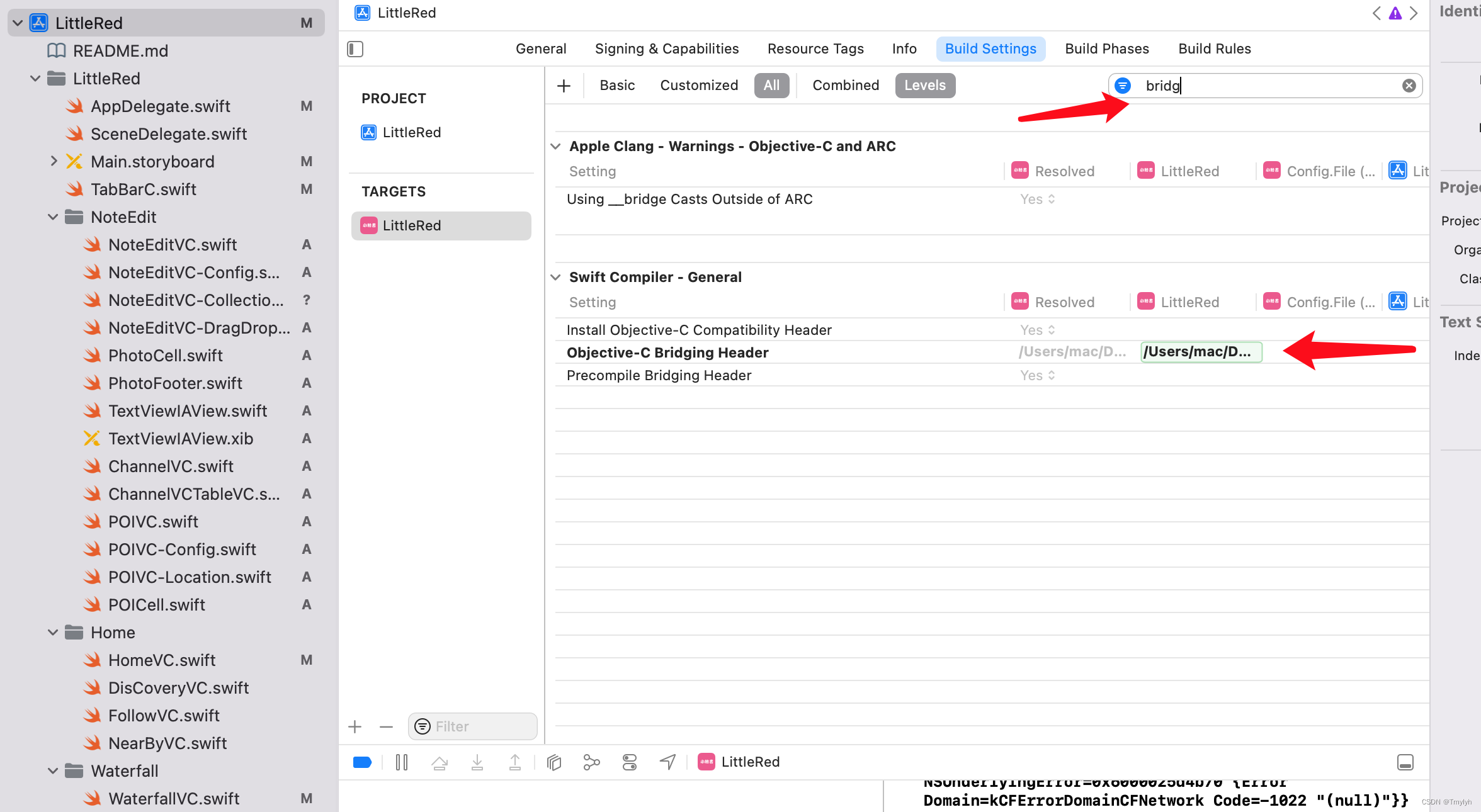Click LittleRed process in debug bar
This screenshot has height=812, width=1481.
(x=739, y=762)
